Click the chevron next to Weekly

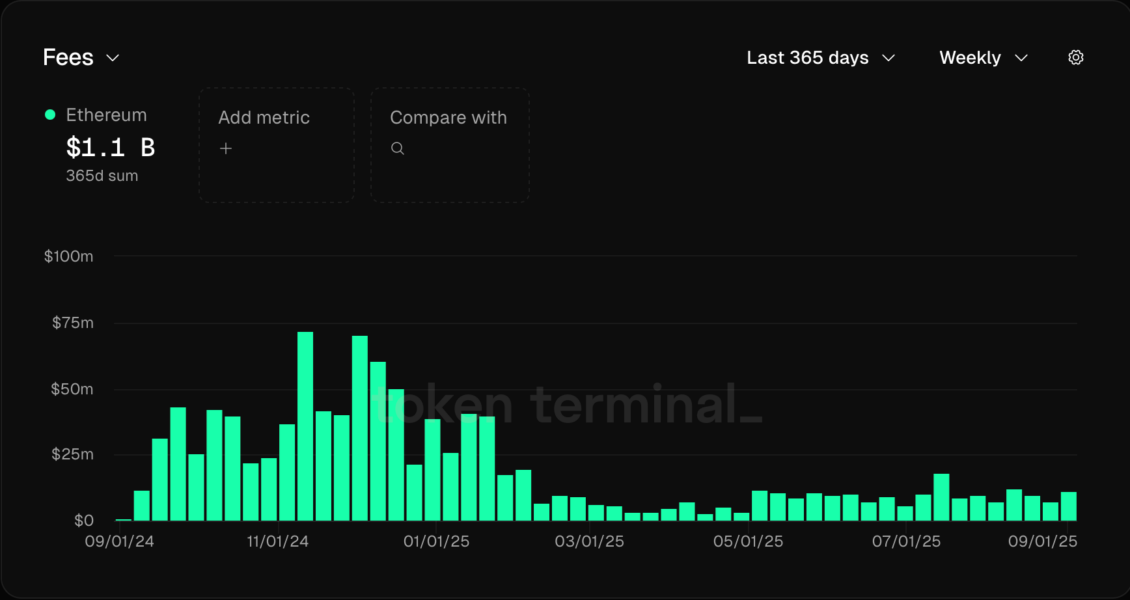(x=1021, y=58)
